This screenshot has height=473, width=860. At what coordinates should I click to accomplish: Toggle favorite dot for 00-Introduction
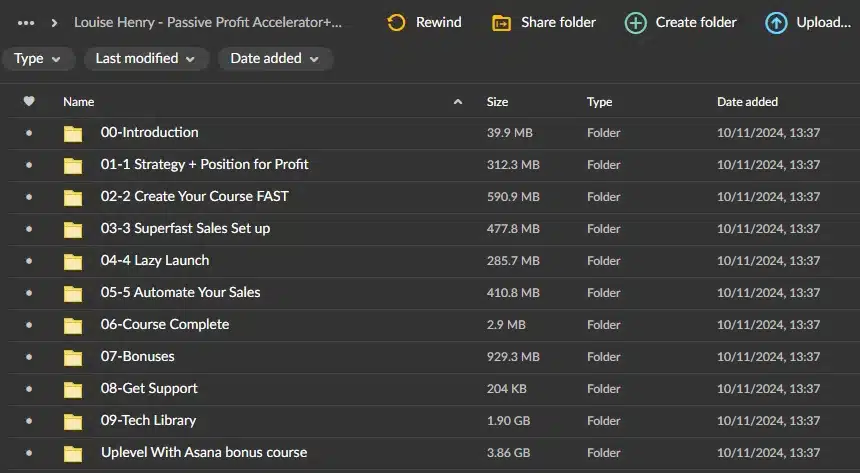(x=29, y=133)
